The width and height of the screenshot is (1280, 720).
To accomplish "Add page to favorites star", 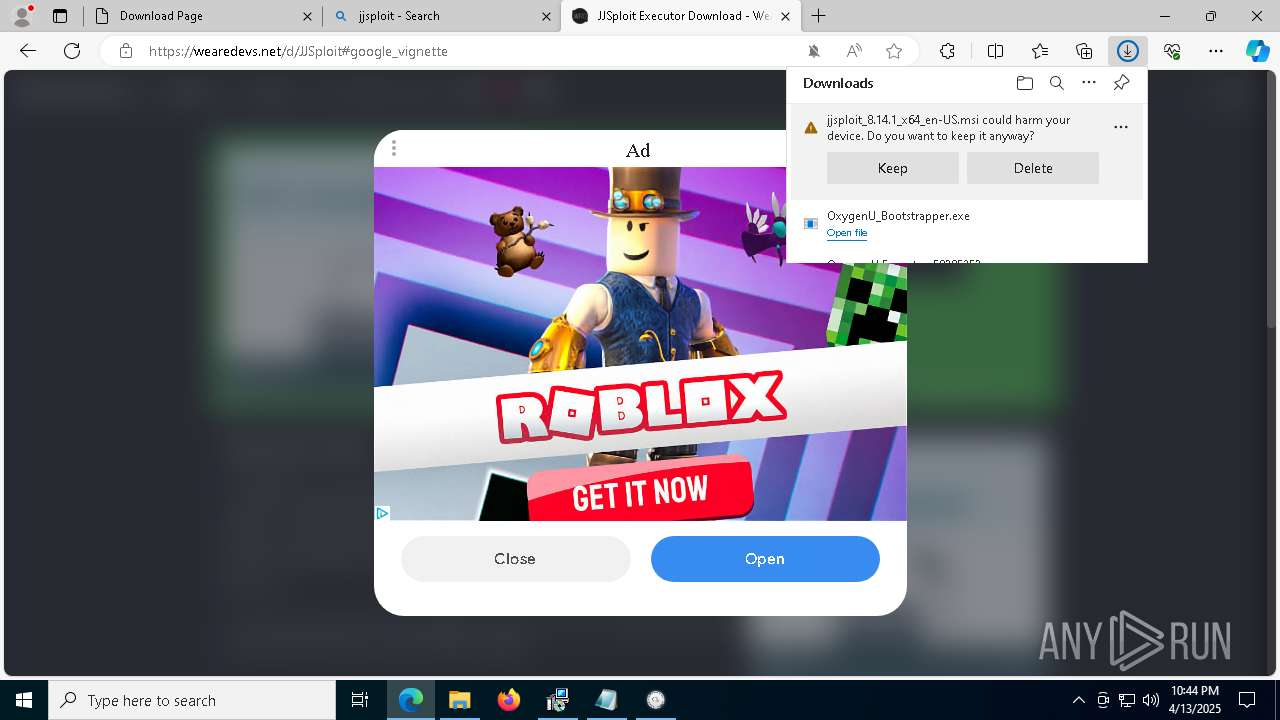I will point(894,51).
